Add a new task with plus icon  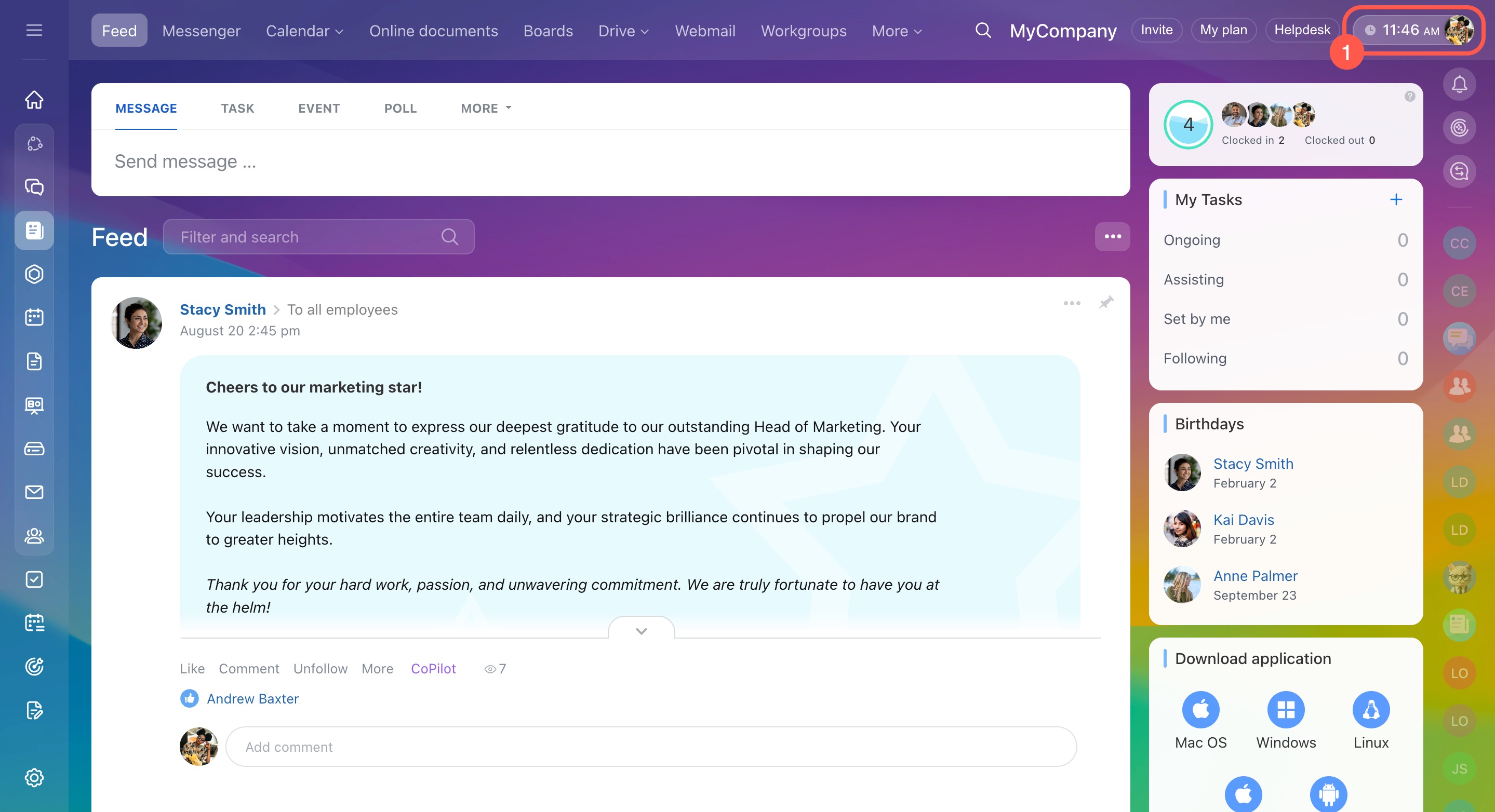tap(1396, 199)
